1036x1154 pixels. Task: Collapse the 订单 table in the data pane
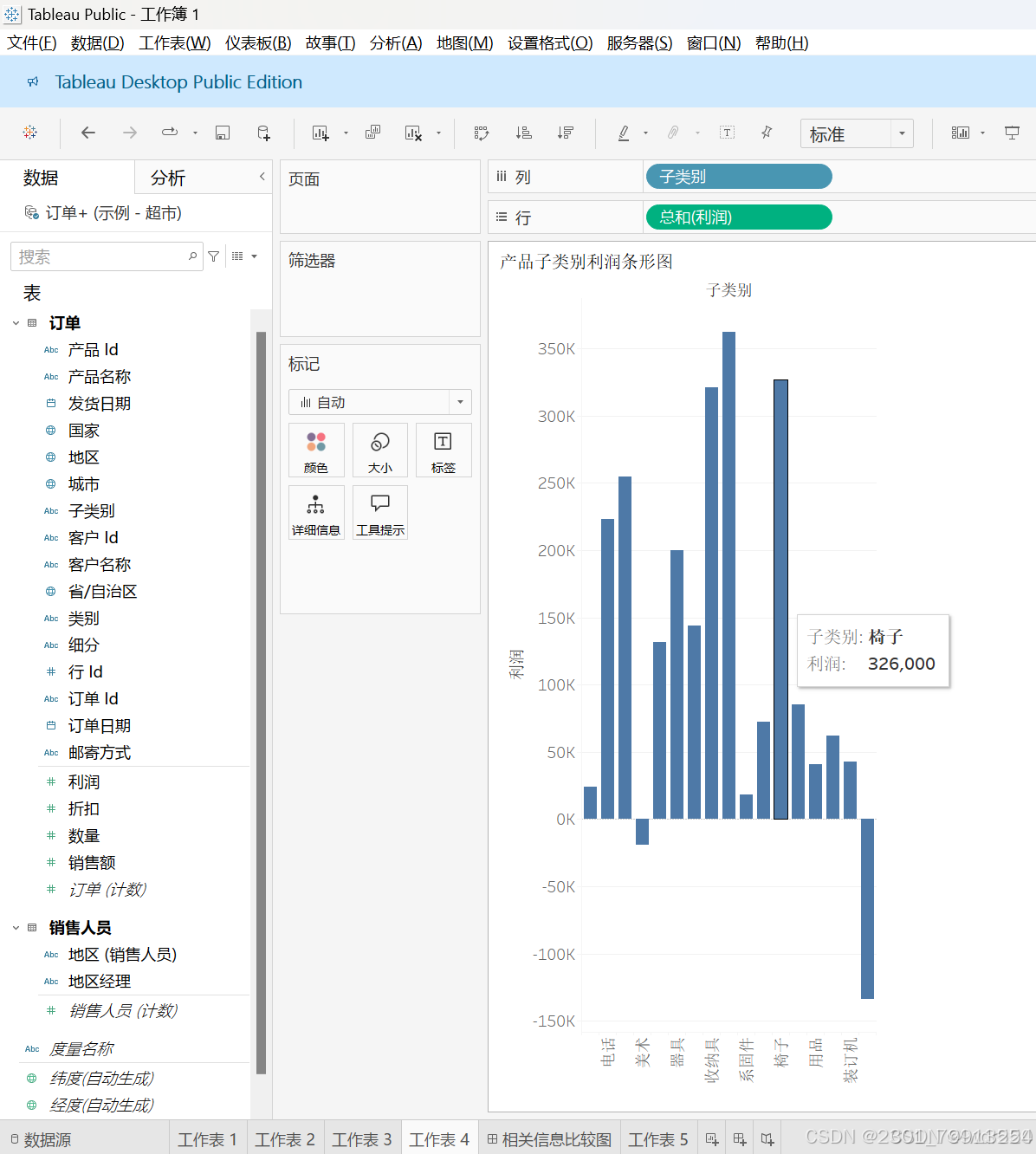click(x=16, y=322)
